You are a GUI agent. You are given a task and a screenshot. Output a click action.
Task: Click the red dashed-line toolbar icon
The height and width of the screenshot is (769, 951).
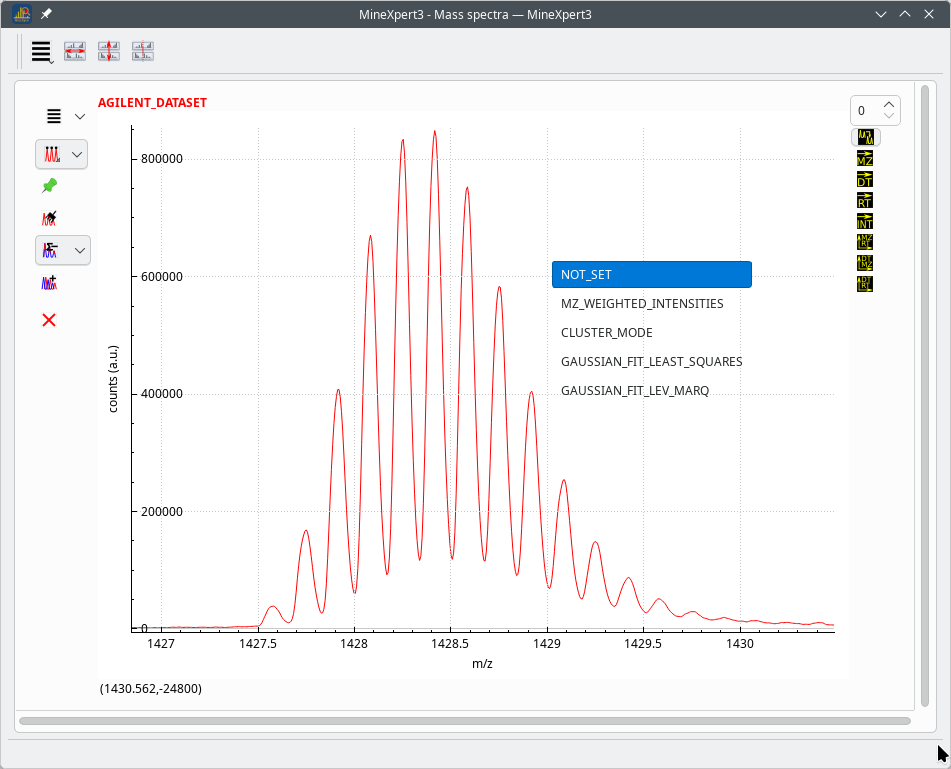pyautogui.click(x=143, y=52)
